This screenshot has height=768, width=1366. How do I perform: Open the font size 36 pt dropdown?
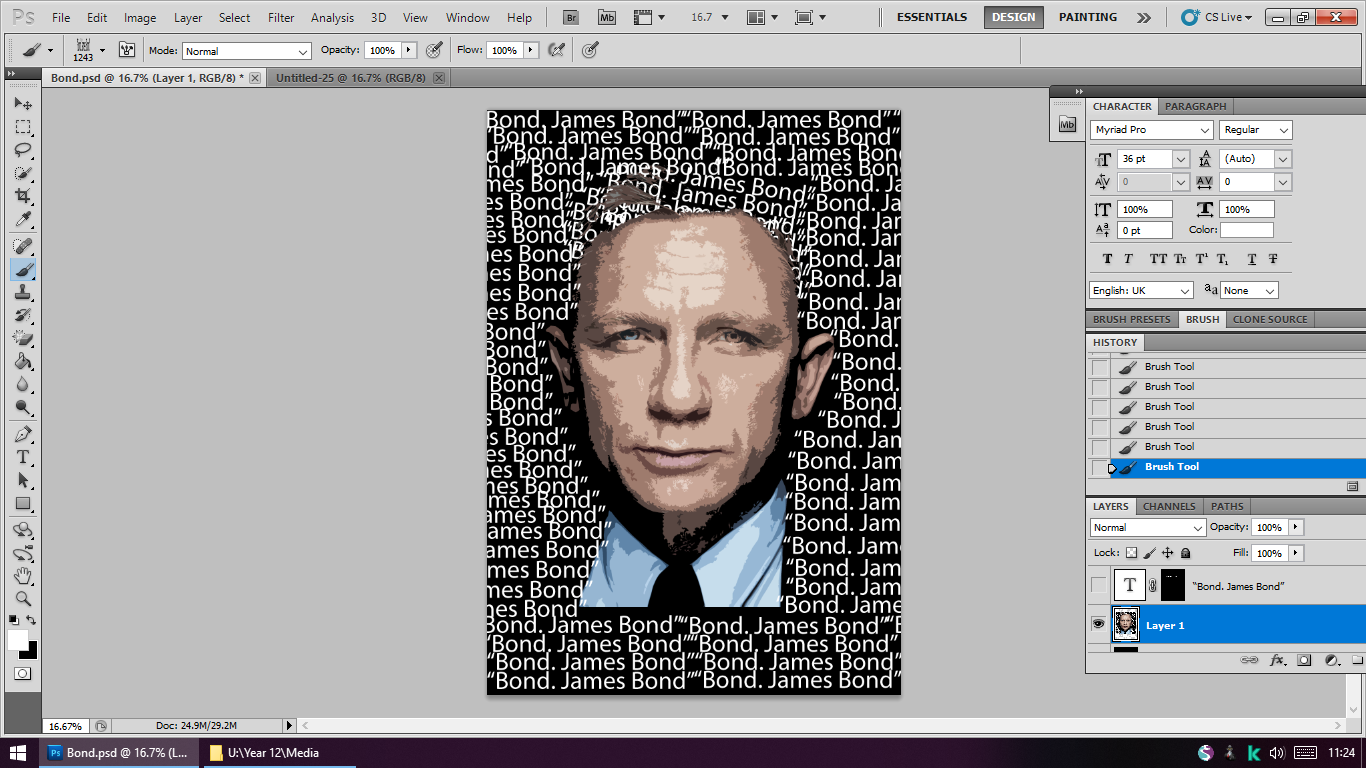[x=1180, y=159]
